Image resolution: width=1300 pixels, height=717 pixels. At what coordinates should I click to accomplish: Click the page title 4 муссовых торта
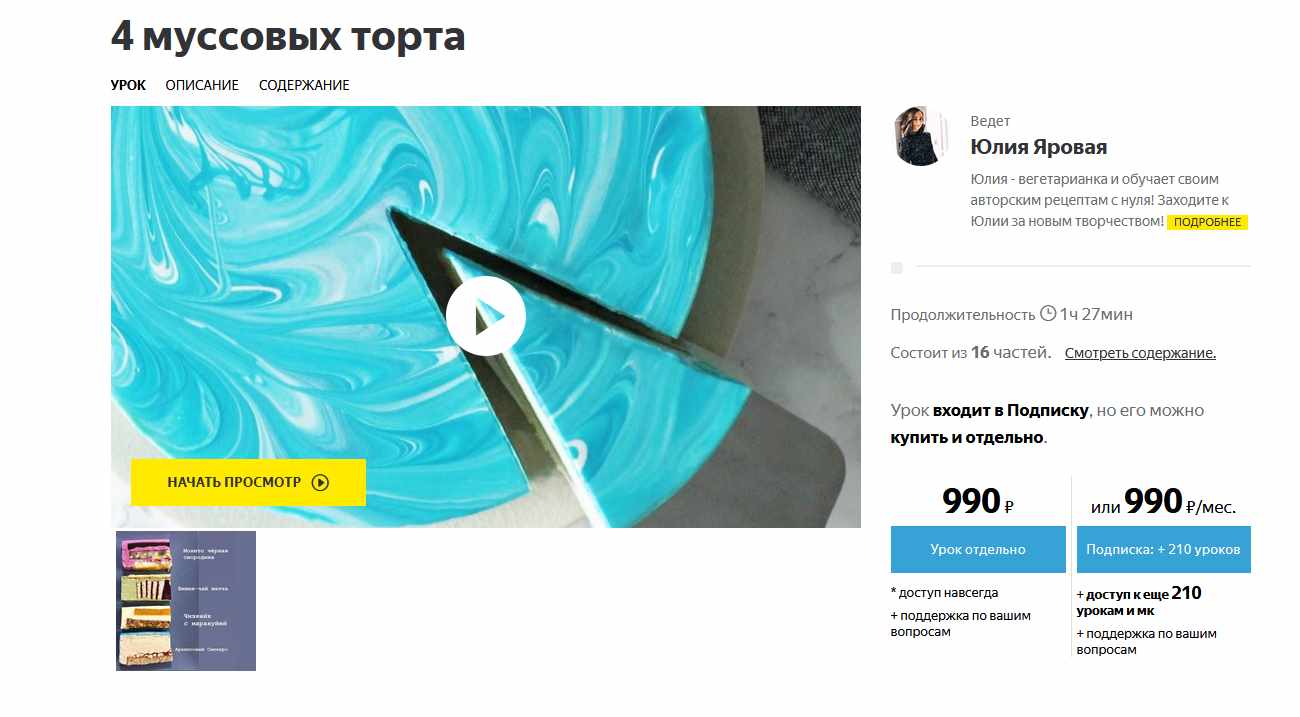pyautogui.click(x=288, y=37)
